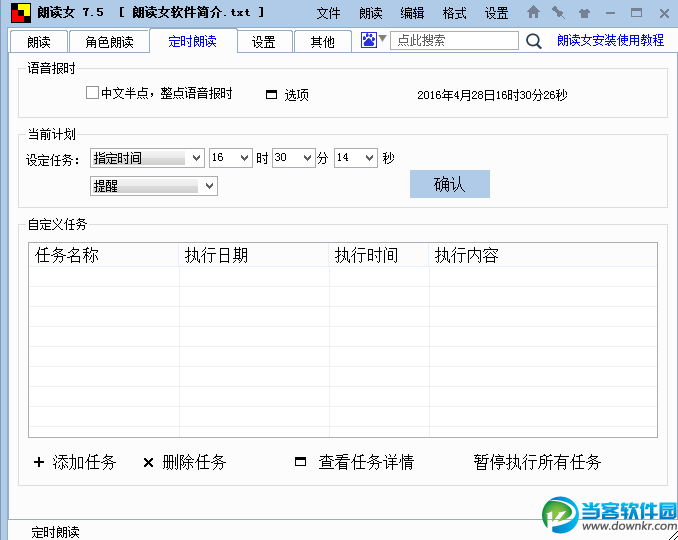Viewport: 678px width, 540px height.
Task: Click the 选项 window icon
Action: click(x=271, y=94)
